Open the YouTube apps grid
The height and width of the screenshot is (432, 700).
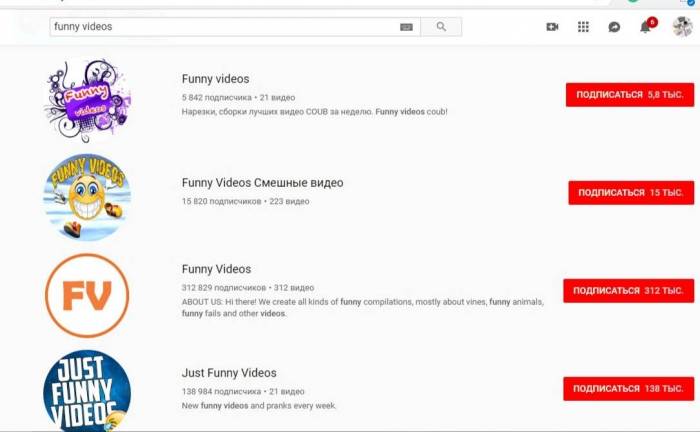pyautogui.click(x=583, y=27)
